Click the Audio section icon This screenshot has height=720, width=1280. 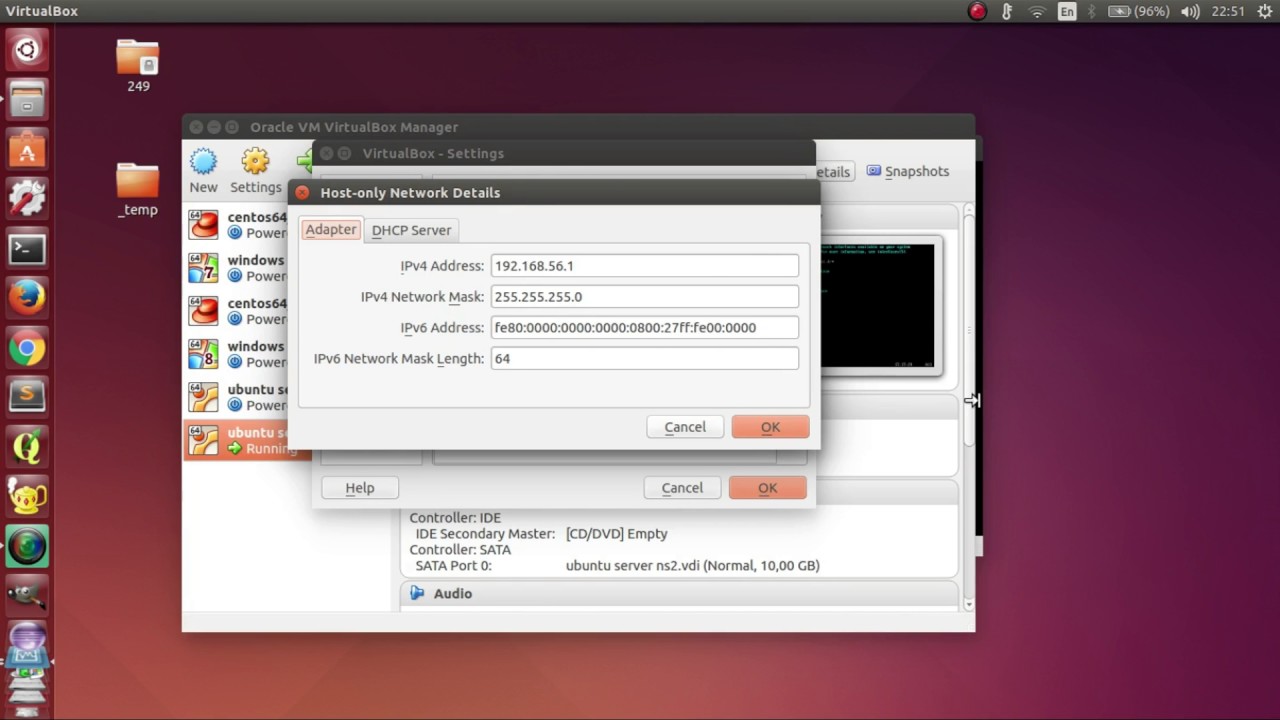point(417,594)
